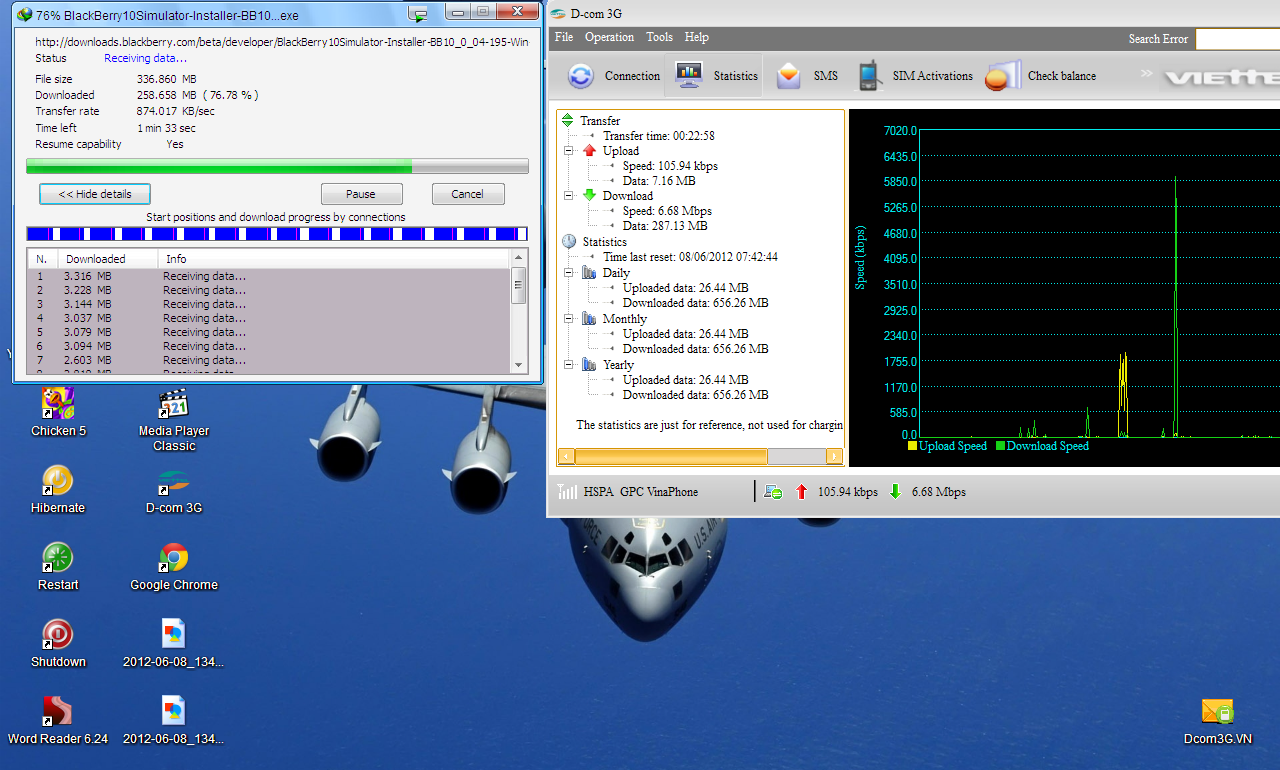Open the Tools menu

pos(659,37)
